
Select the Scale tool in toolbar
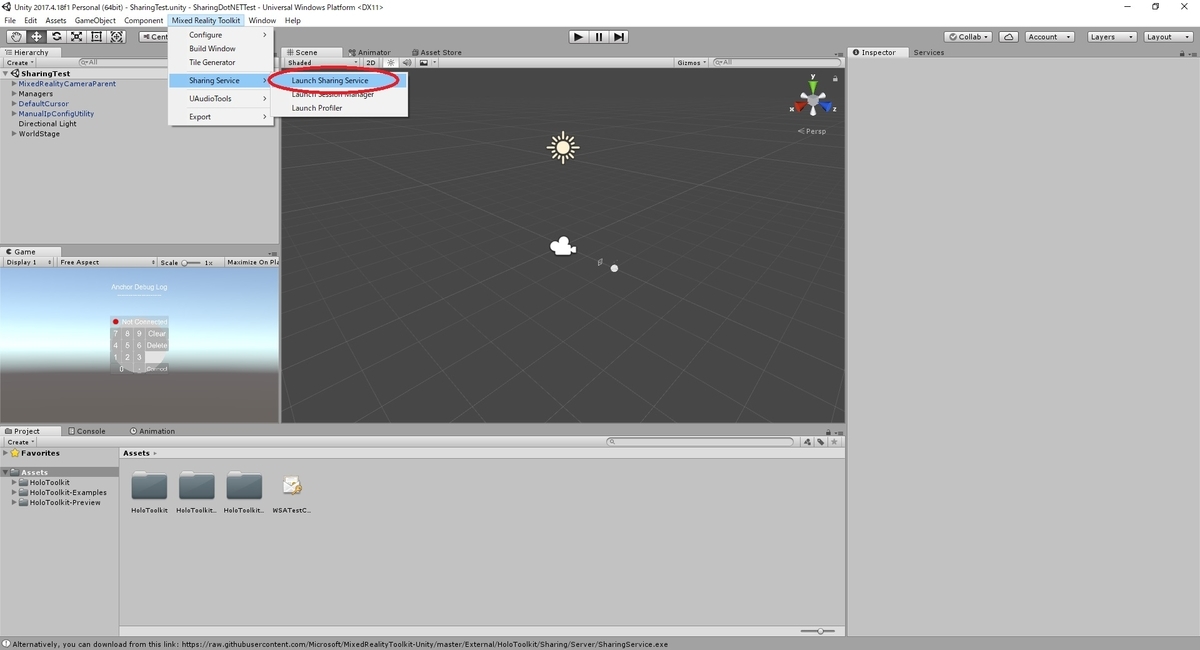(x=76, y=37)
